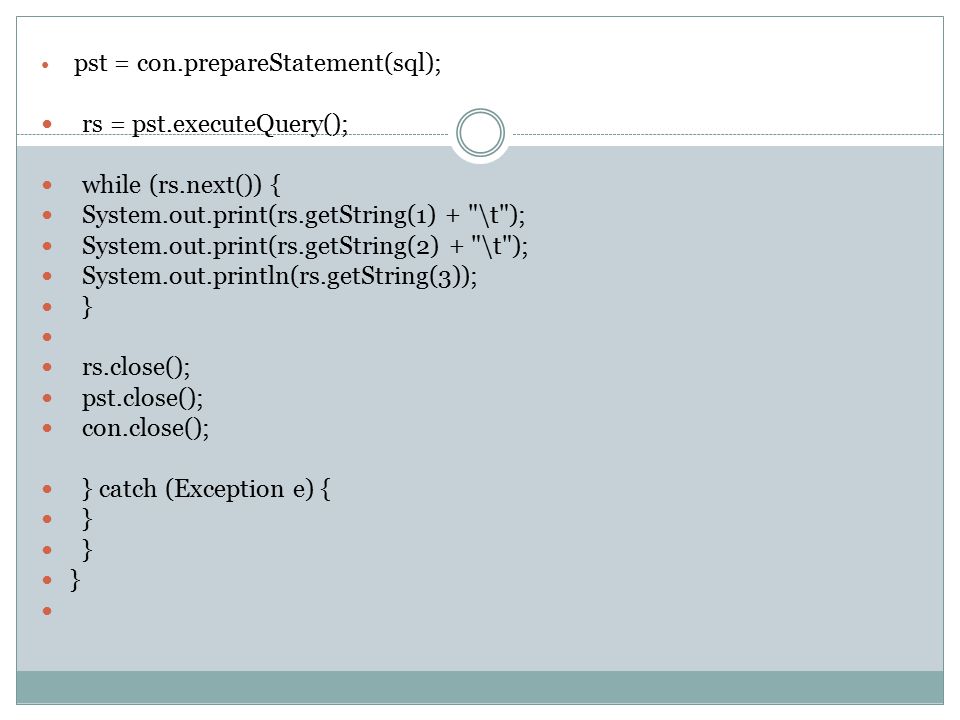Click the circle ornament on the divider

point(481,132)
